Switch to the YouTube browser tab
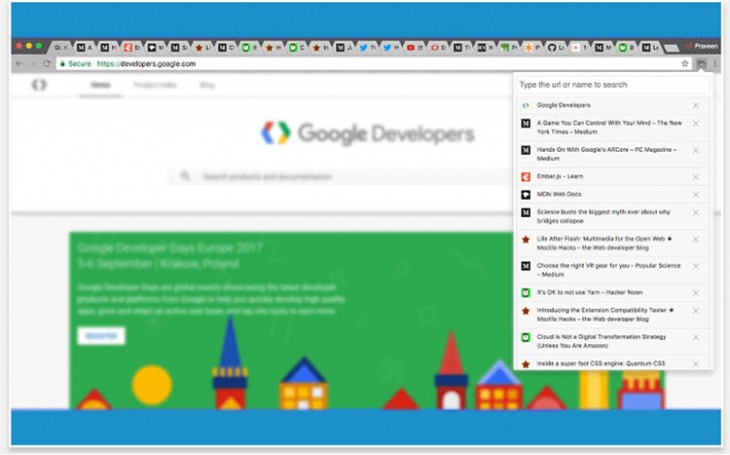The width and height of the screenshot is (730, 455). coord(414,48)
